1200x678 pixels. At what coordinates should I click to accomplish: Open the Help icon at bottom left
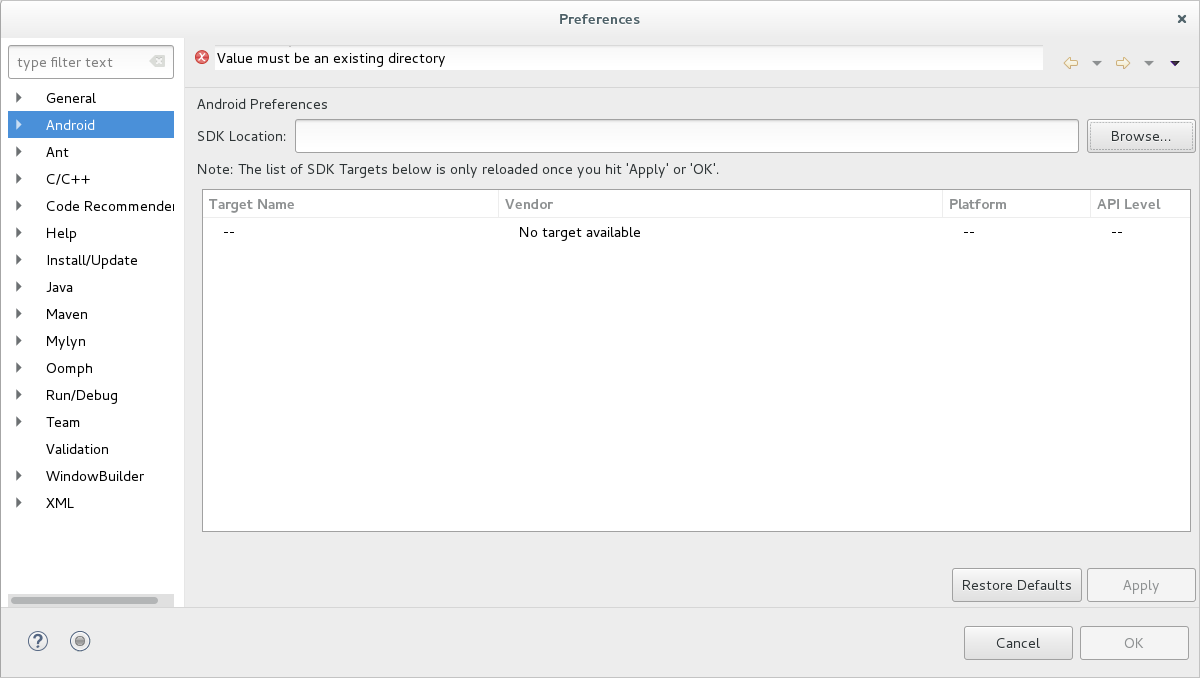tap(37, 642)
